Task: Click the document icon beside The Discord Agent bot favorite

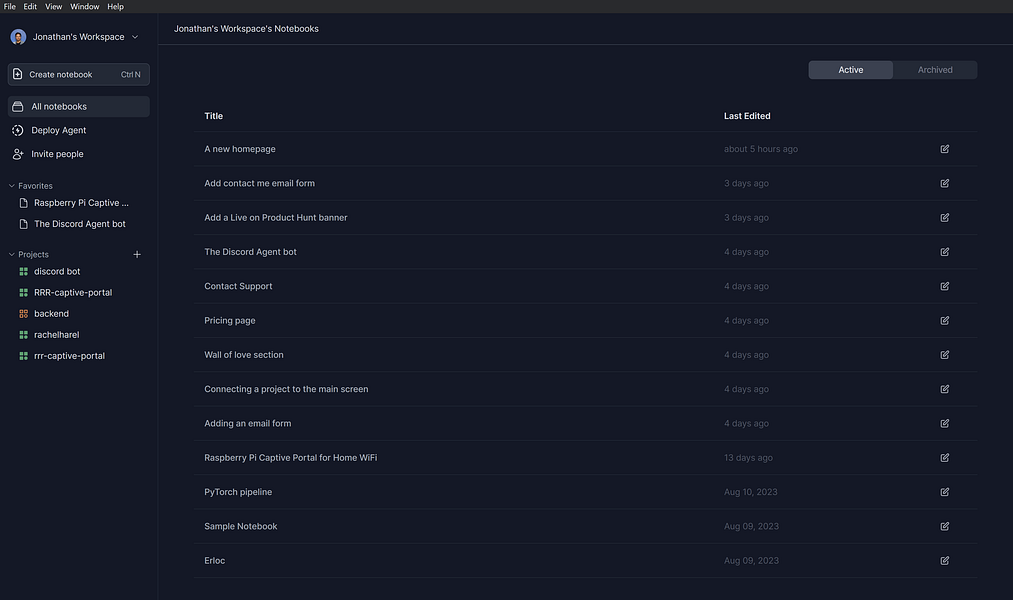Action: [24, 224]
